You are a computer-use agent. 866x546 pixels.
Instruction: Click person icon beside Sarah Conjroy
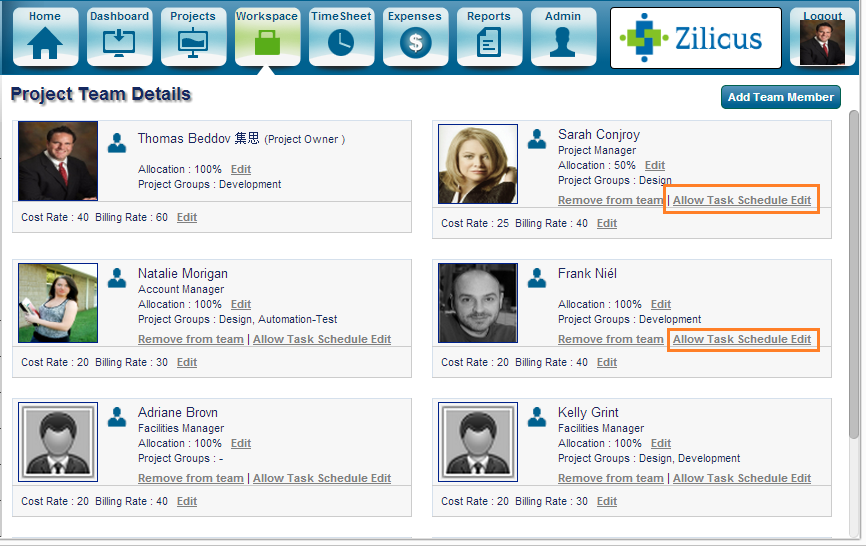coord(537,140)
